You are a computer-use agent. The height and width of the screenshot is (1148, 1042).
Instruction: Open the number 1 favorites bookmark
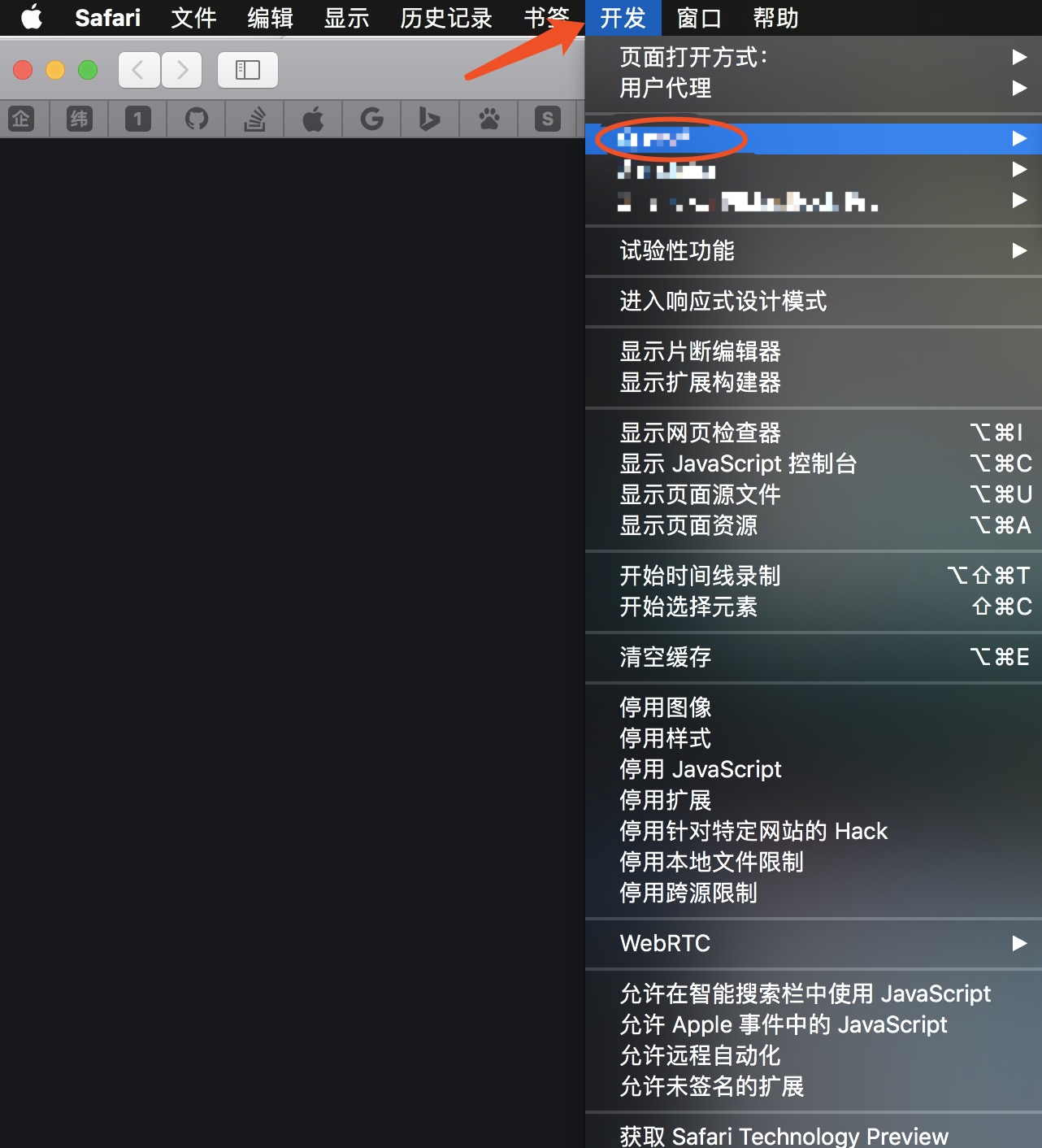click(x=138, y=120)
